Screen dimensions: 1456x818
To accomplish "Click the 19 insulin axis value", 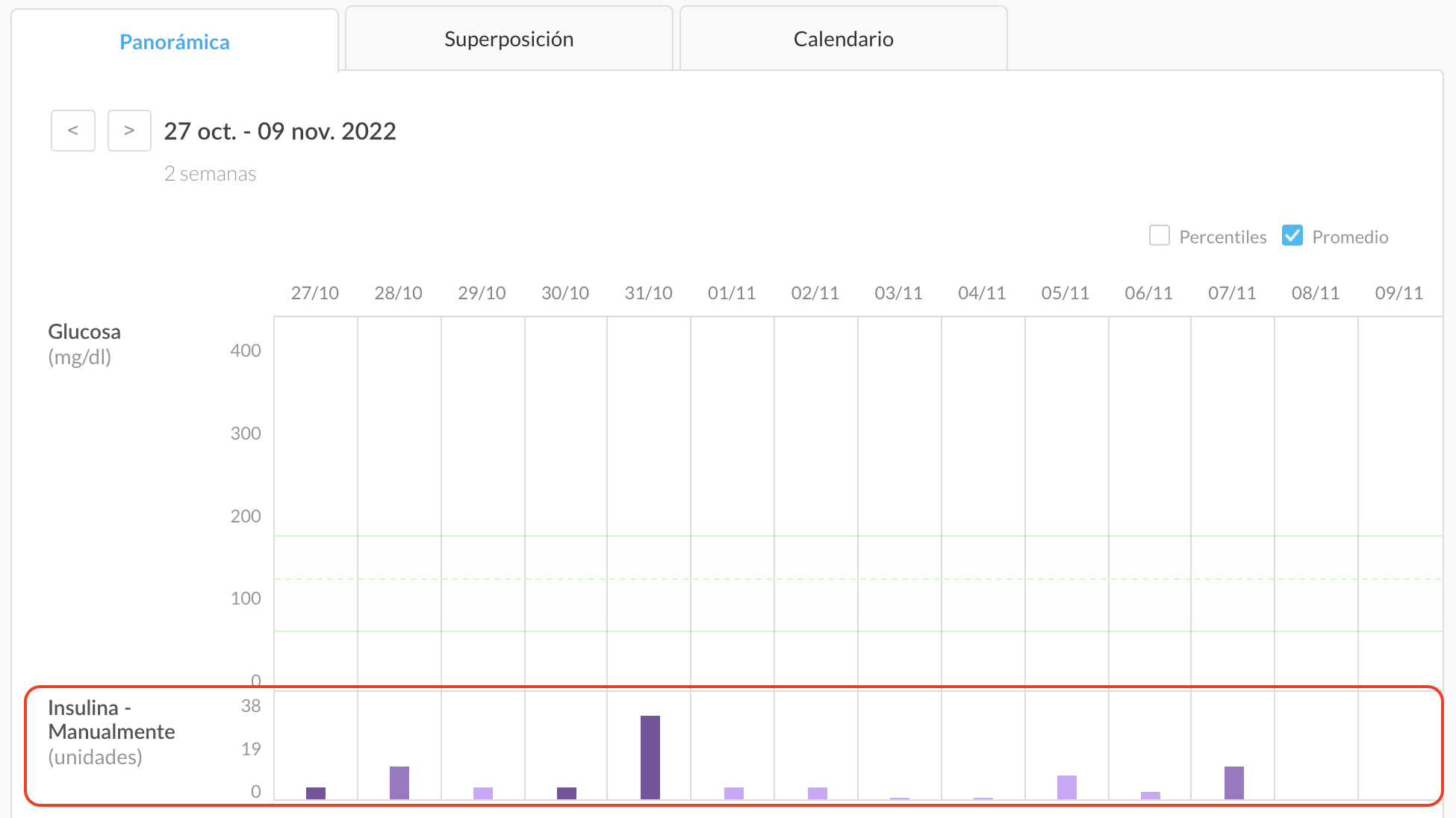I will point(251,749).
